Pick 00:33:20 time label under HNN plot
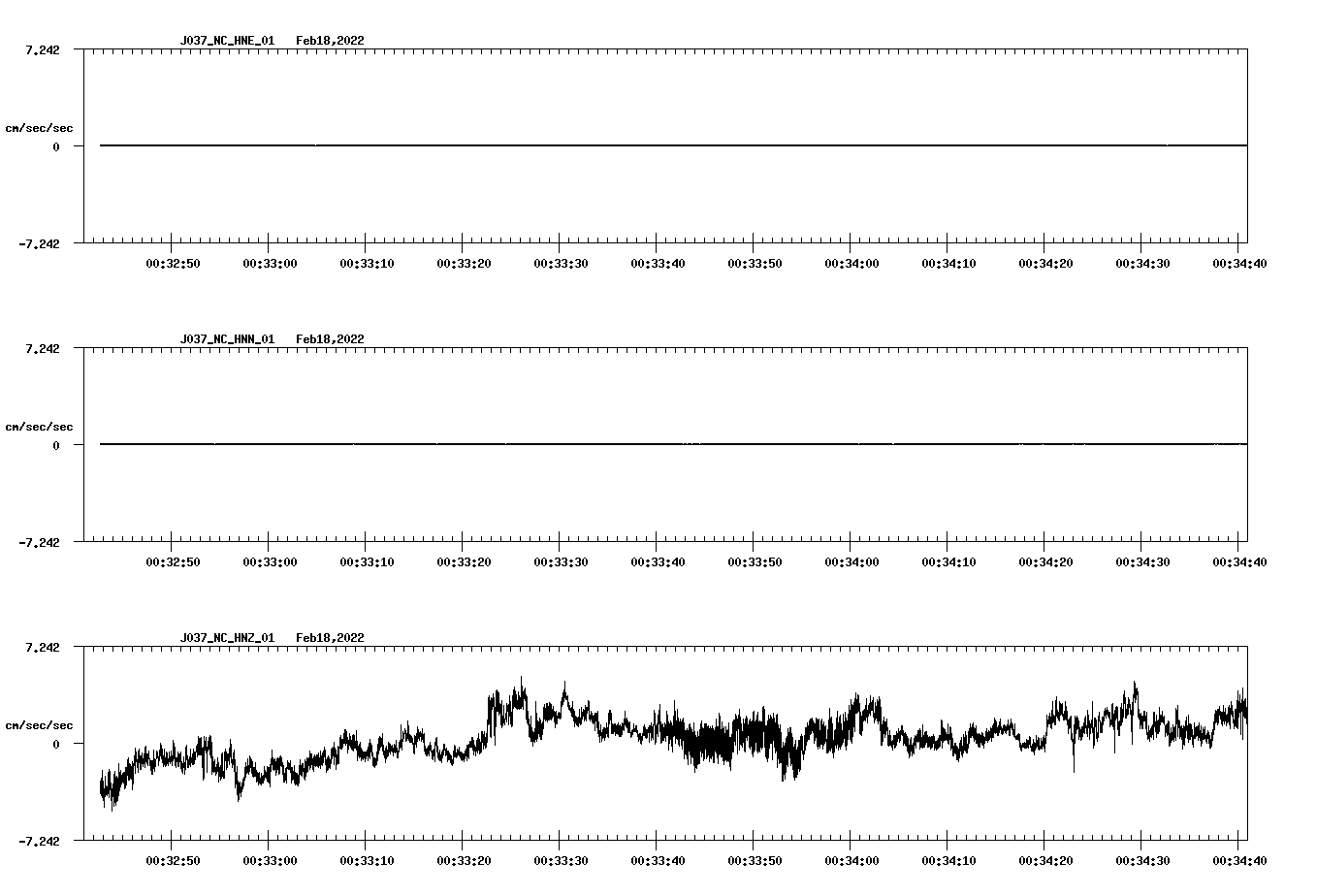This screenshot has height=896, width=1317. (x=464, y=561)
